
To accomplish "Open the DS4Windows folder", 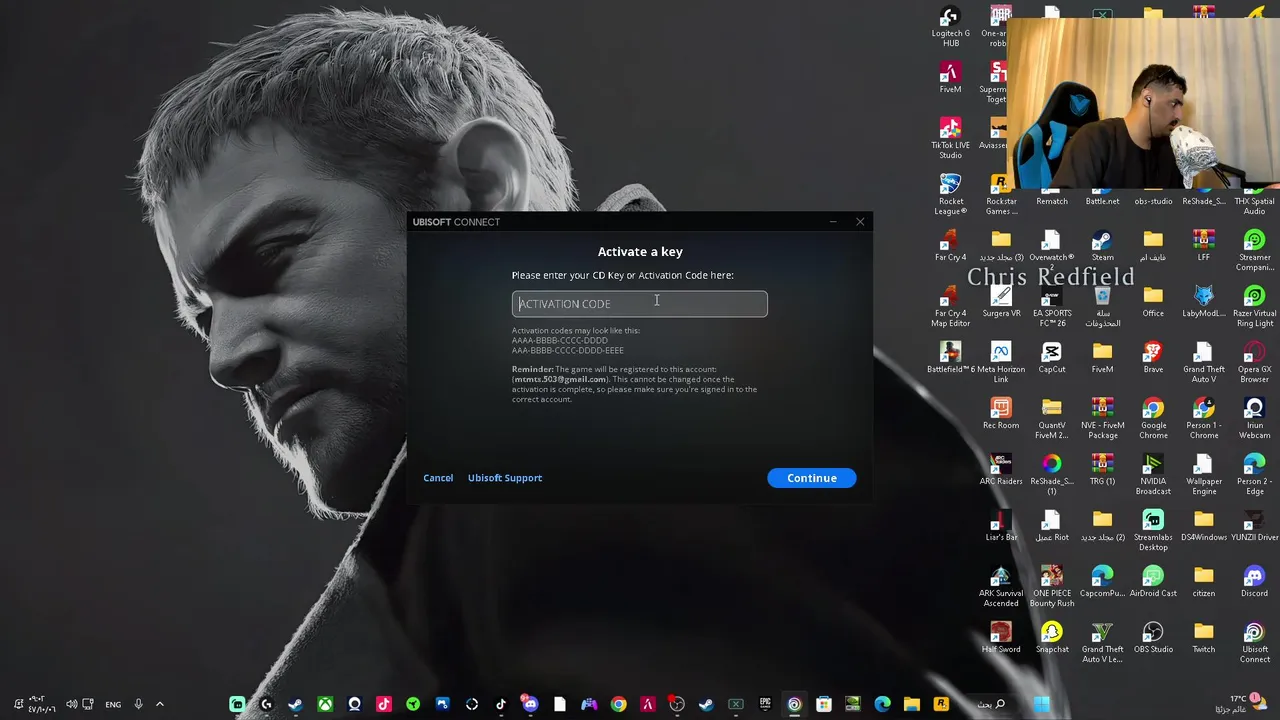I will [1204, 526].
